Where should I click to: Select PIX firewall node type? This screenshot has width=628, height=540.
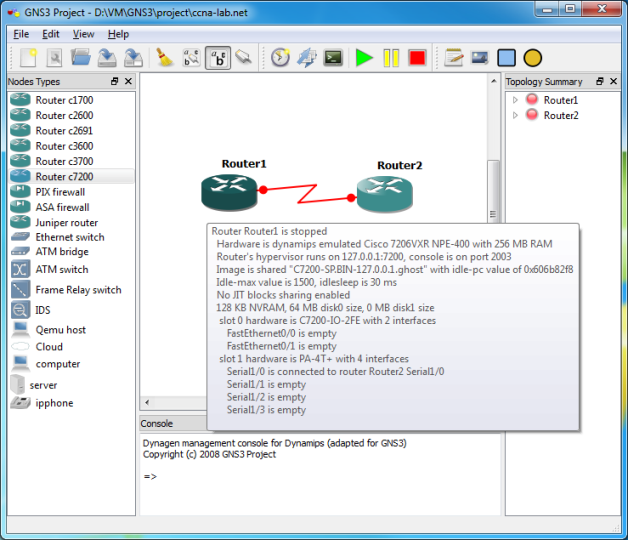[71, 192]
